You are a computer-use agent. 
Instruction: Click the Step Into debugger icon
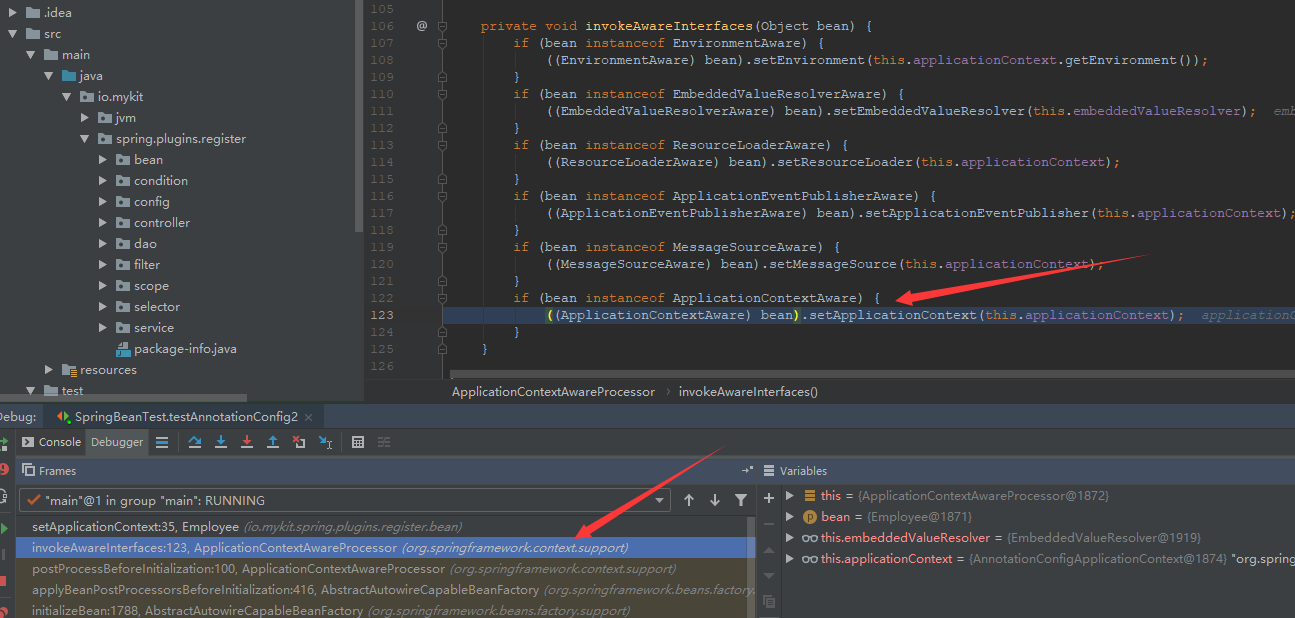[x=221, y=442]
